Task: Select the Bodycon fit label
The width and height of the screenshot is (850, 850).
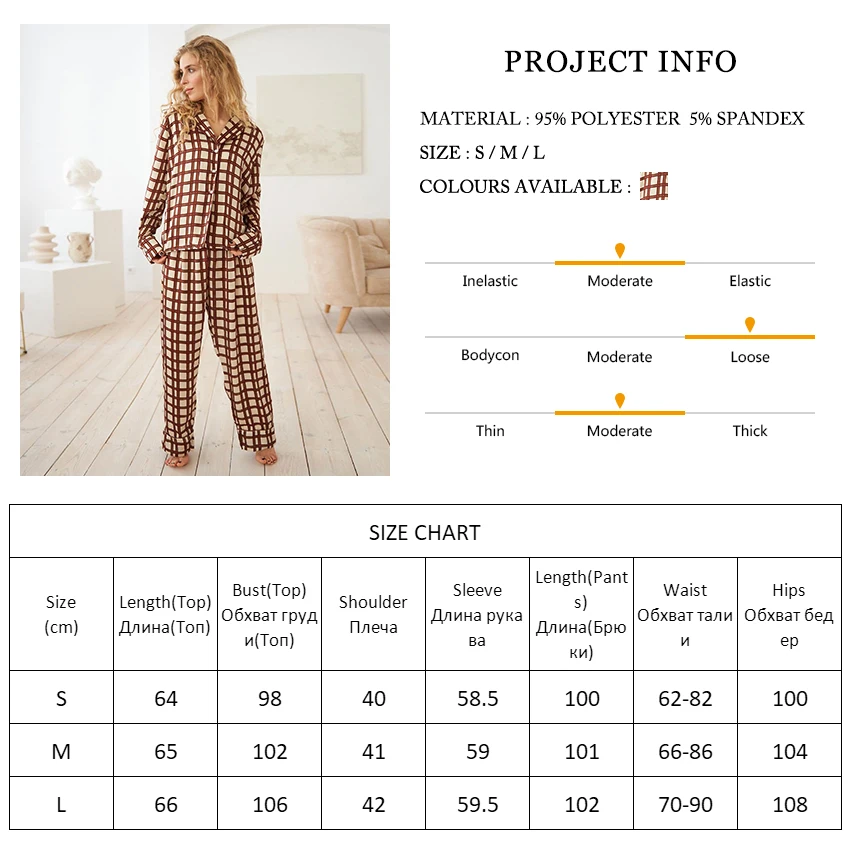Action: coord(490,355)
